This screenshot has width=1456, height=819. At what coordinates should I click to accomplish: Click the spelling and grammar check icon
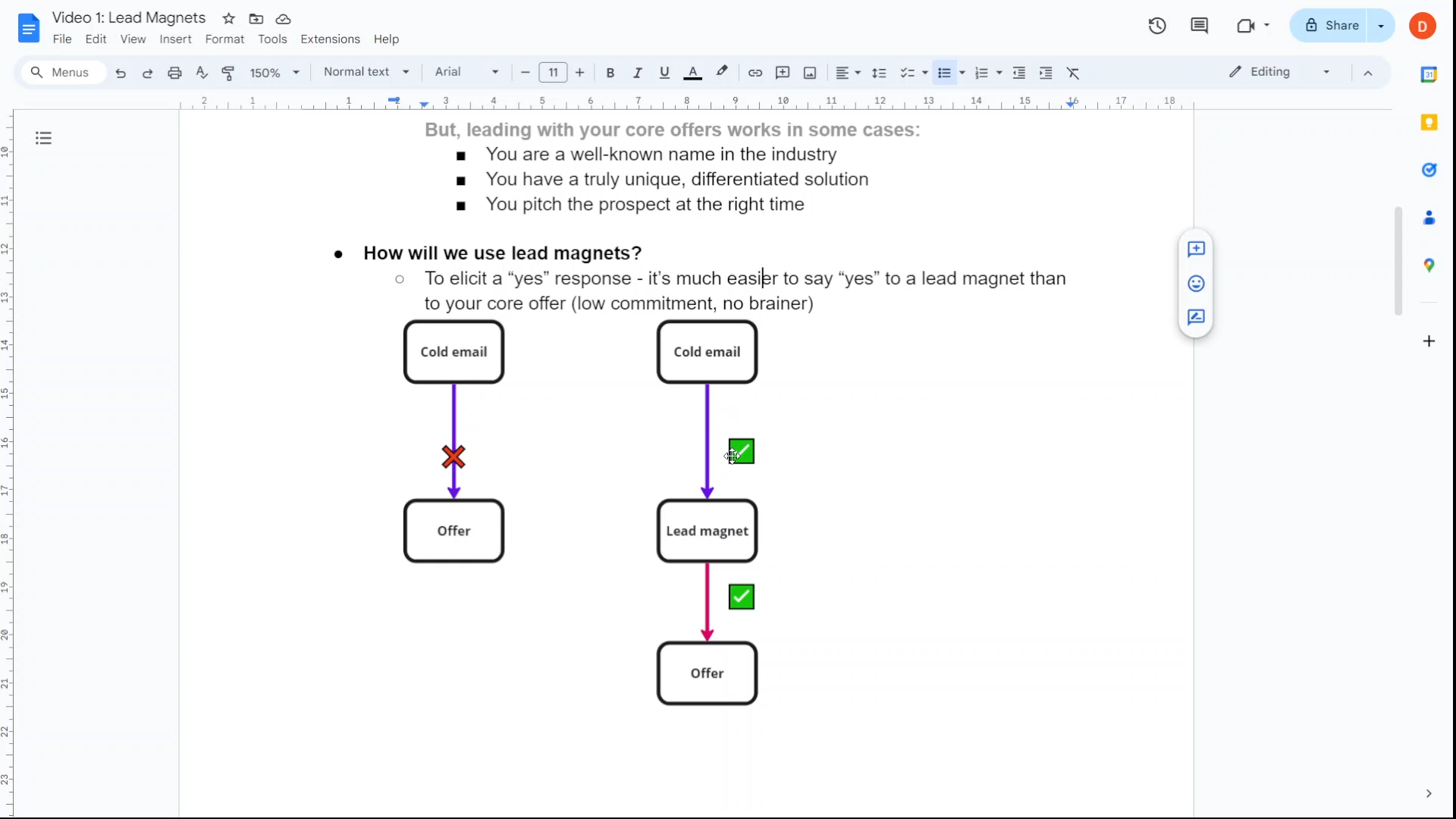pyautogui.click(x=201, y=73)
